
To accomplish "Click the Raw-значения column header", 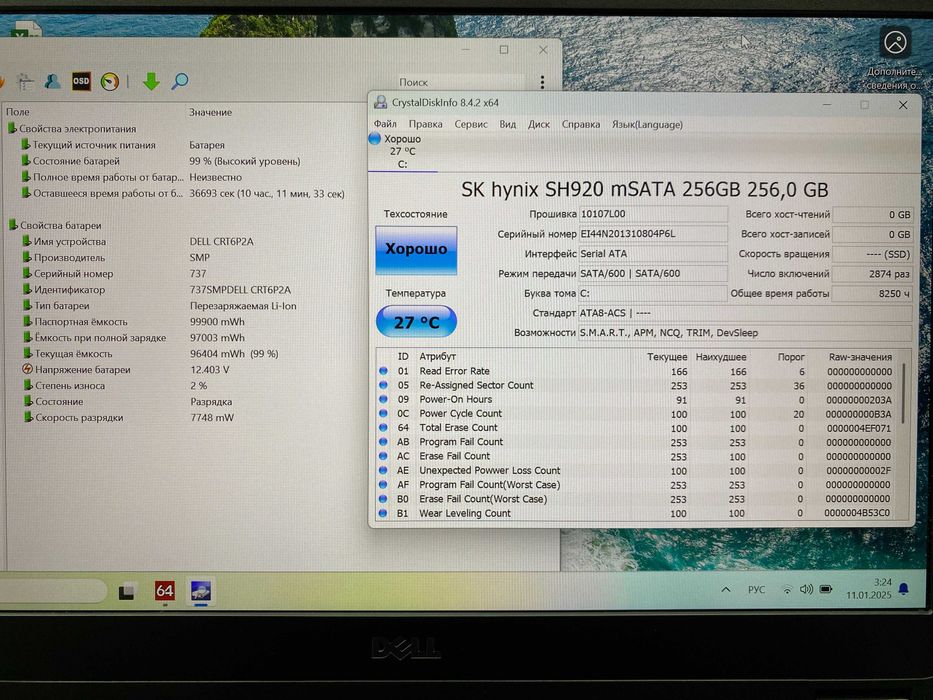I will pyautogui.click(x=860, y=357).
